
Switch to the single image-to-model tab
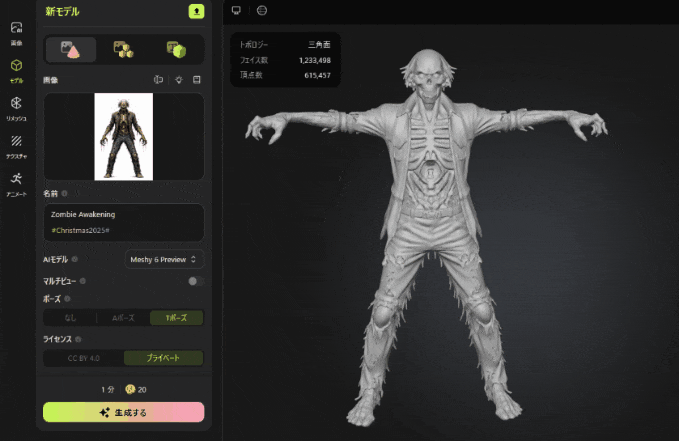point(71,49)
